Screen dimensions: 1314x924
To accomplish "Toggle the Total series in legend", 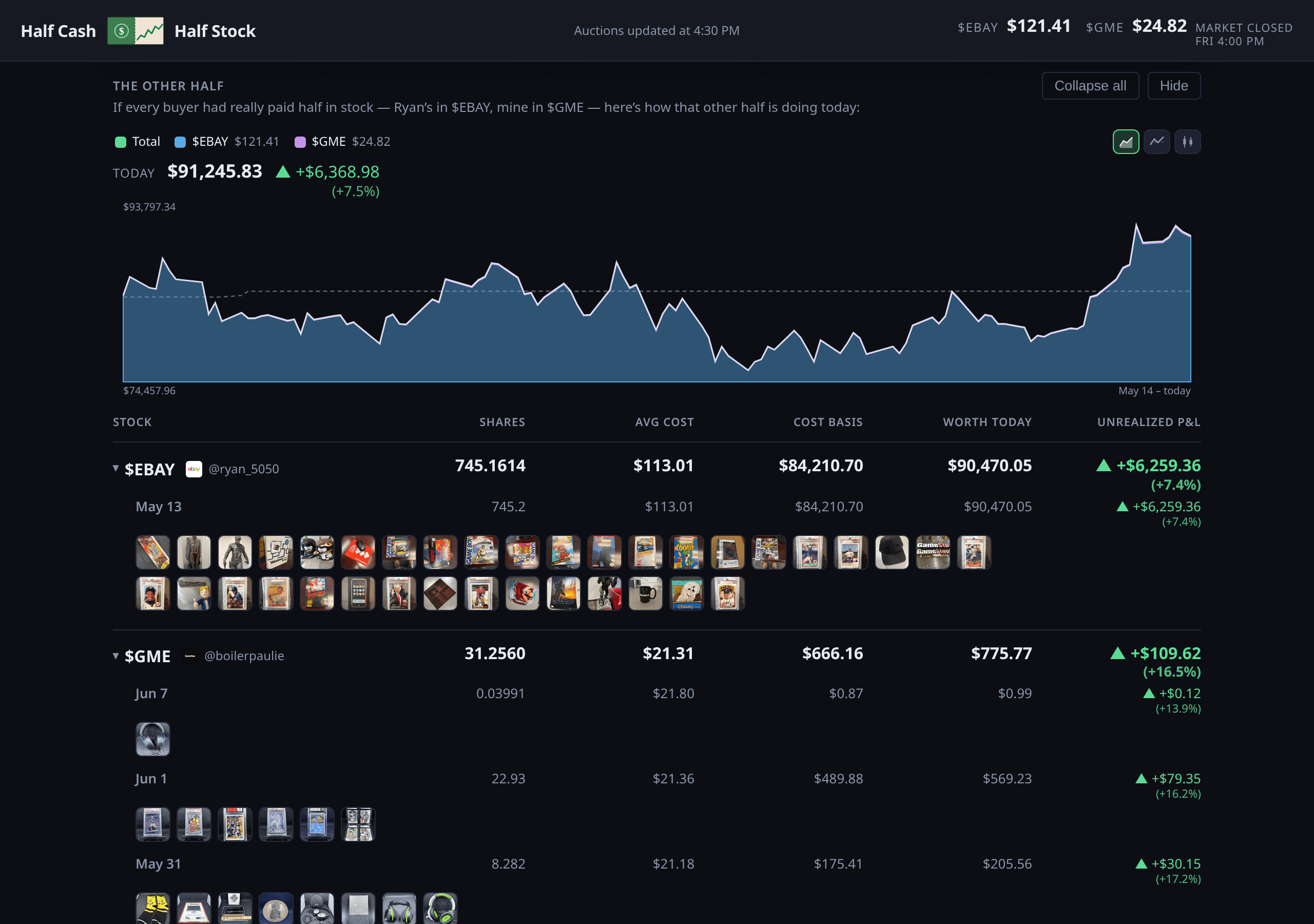I will (x=138, y=141).
